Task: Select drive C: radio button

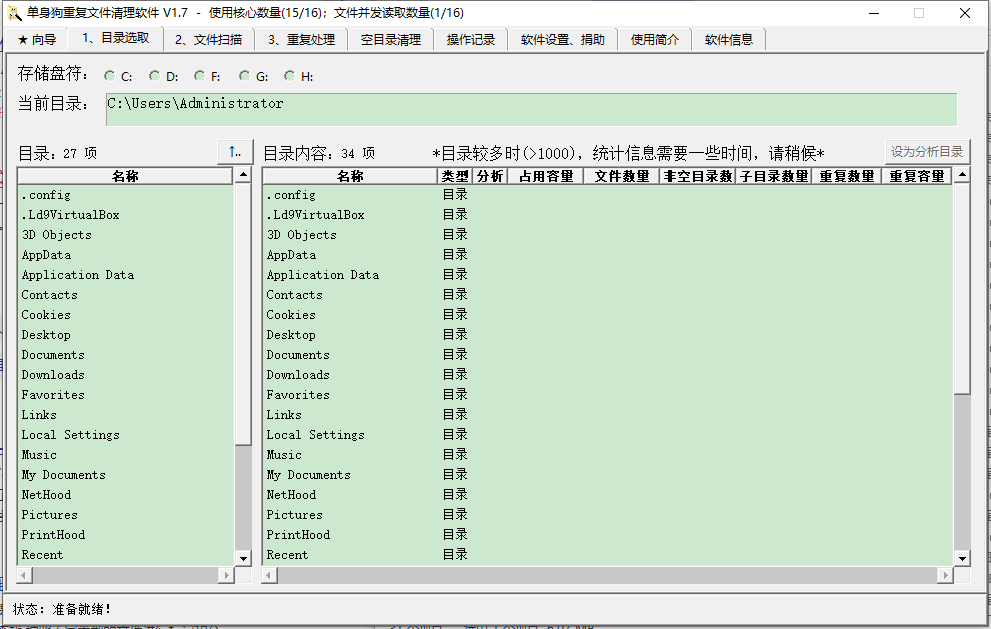Action: pos(110,76)
